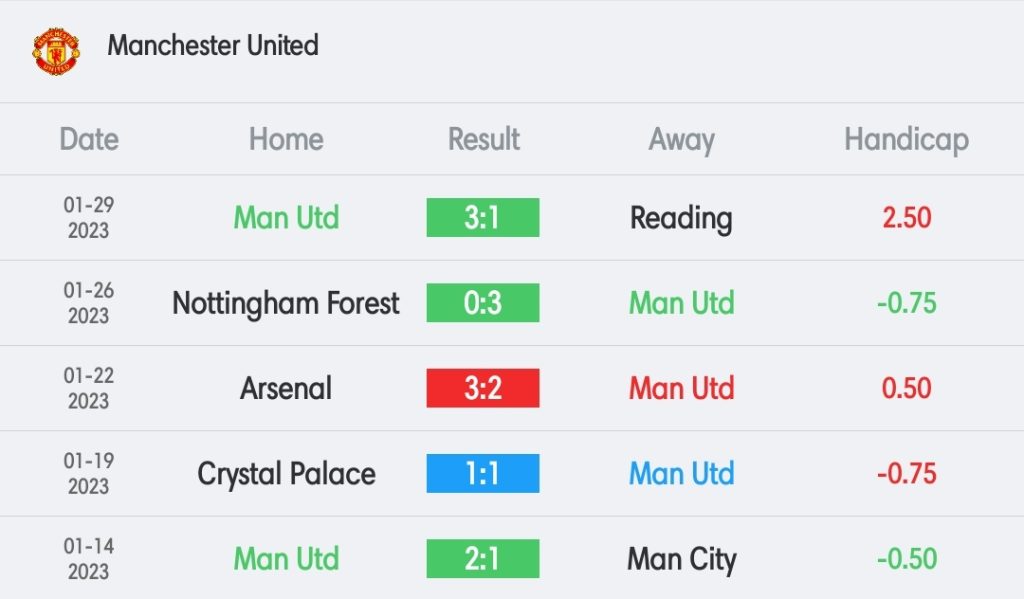Select the Date column header
The image size is (1024, 599).
pos(89,139)
